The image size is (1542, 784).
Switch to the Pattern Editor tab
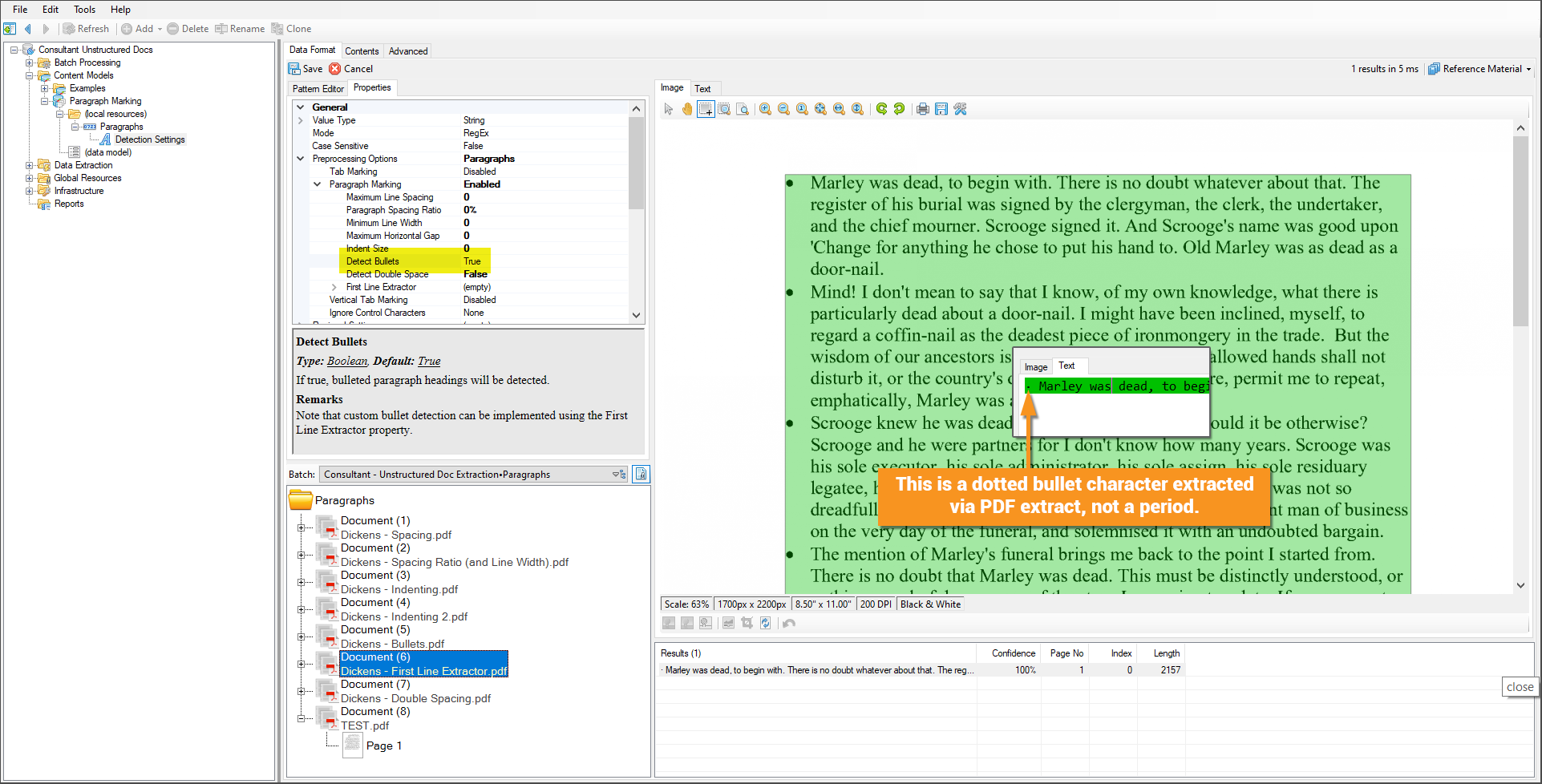pyautogui.click(x=318, y=89)
